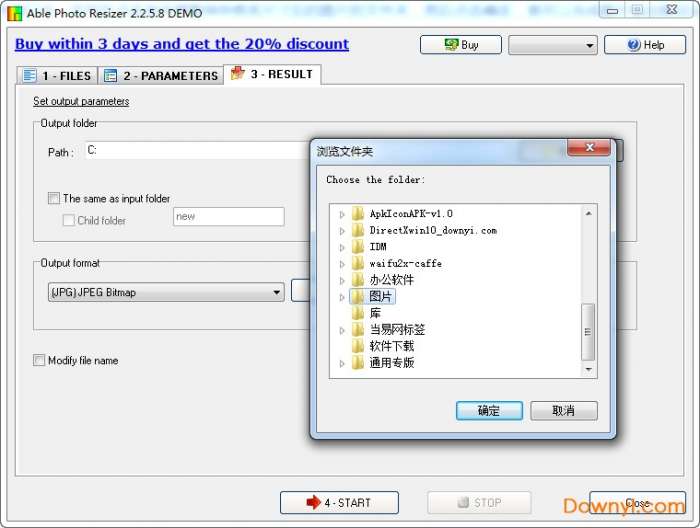Switch to the 2 - PARAMETERS tab
Viewport: 700px width, 528px height.
[x=161, y=75]
